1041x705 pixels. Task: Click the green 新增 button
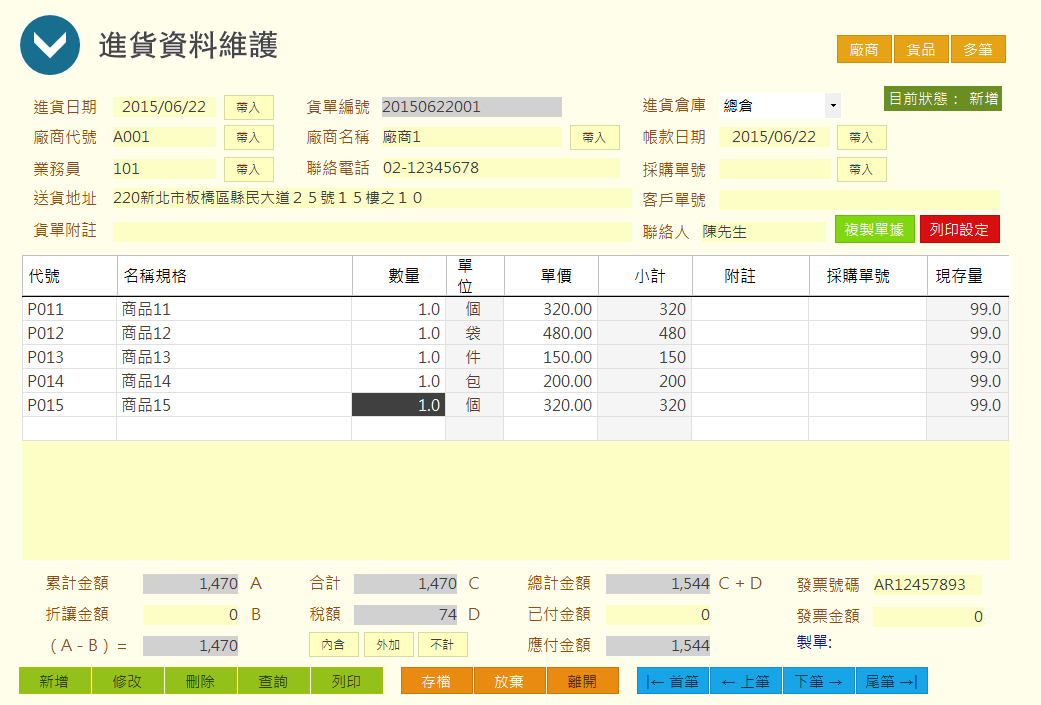tap(54, 681)
